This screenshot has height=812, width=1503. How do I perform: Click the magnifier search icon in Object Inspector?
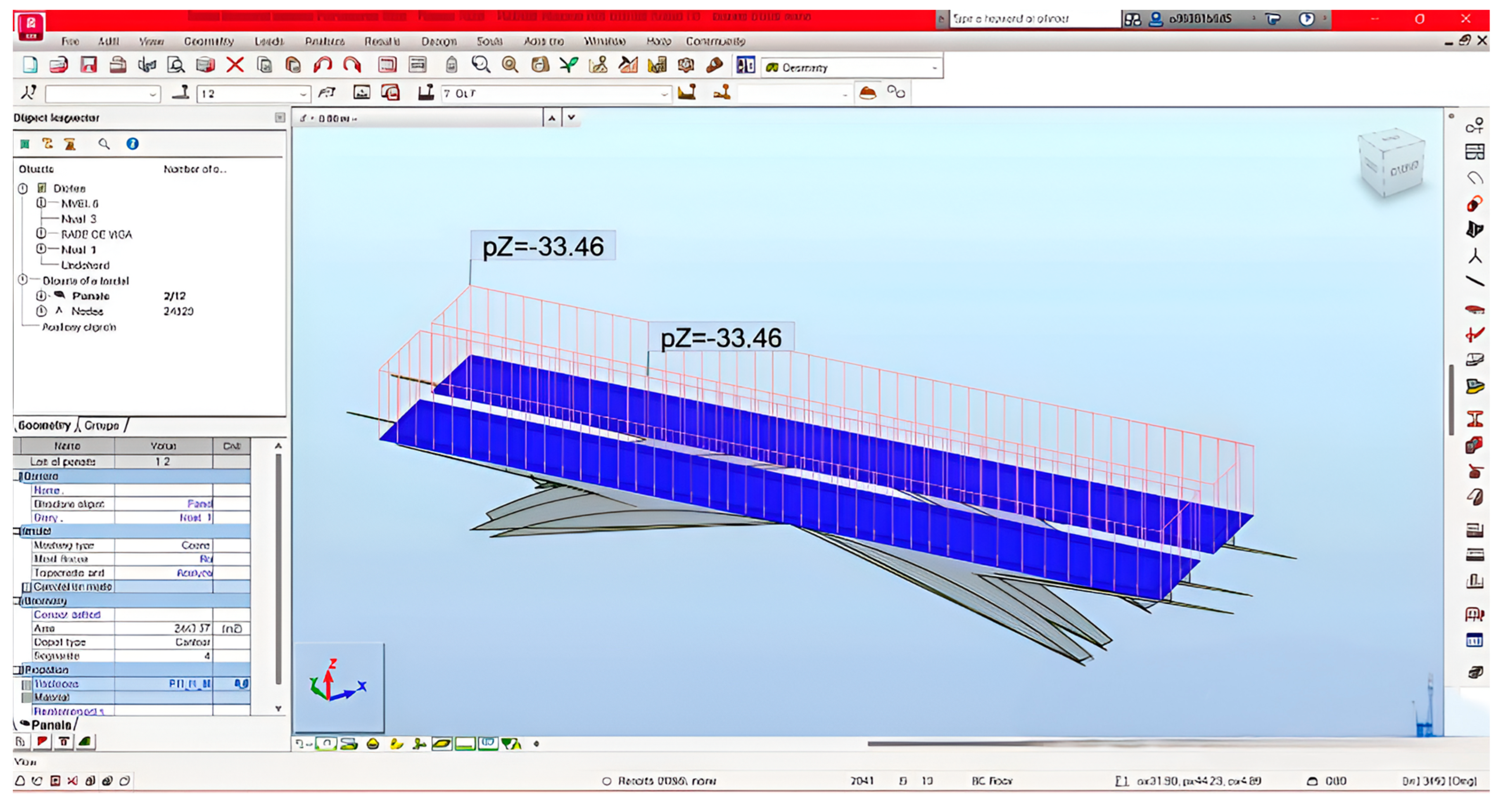click(104, 144)
